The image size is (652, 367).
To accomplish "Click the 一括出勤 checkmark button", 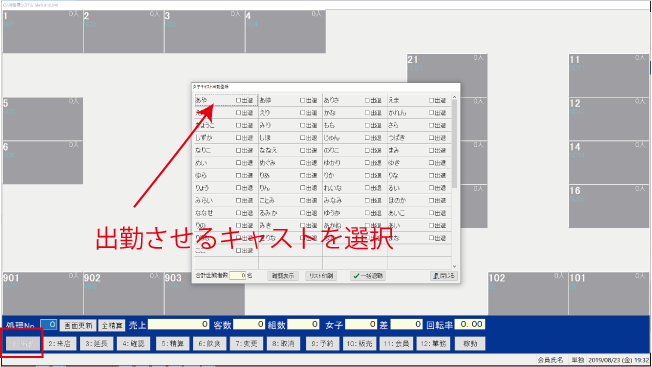I will (368, 276).
